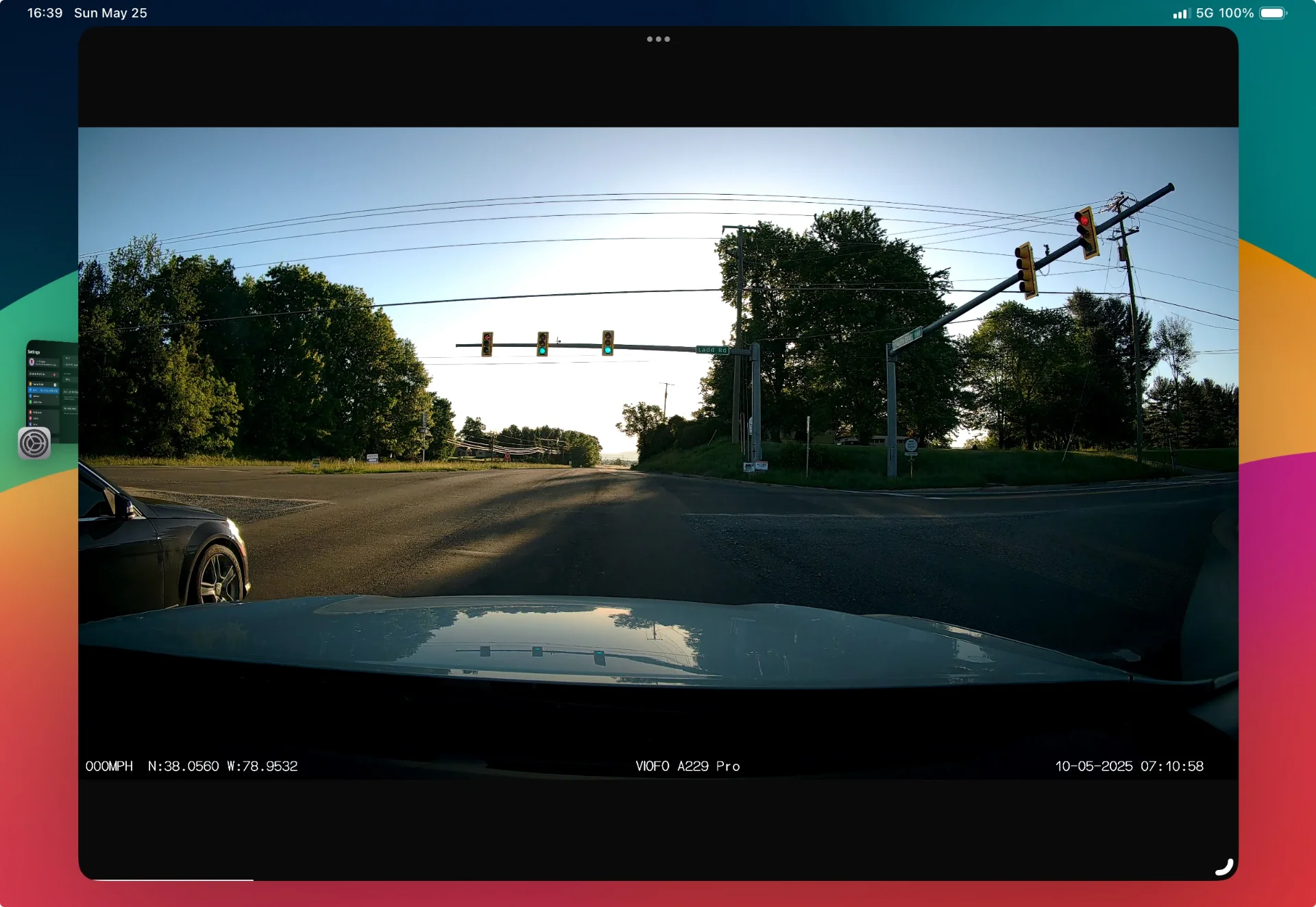Tap the dashcam video frame
The image size is (1316, 907).
(x=658, y=453)
